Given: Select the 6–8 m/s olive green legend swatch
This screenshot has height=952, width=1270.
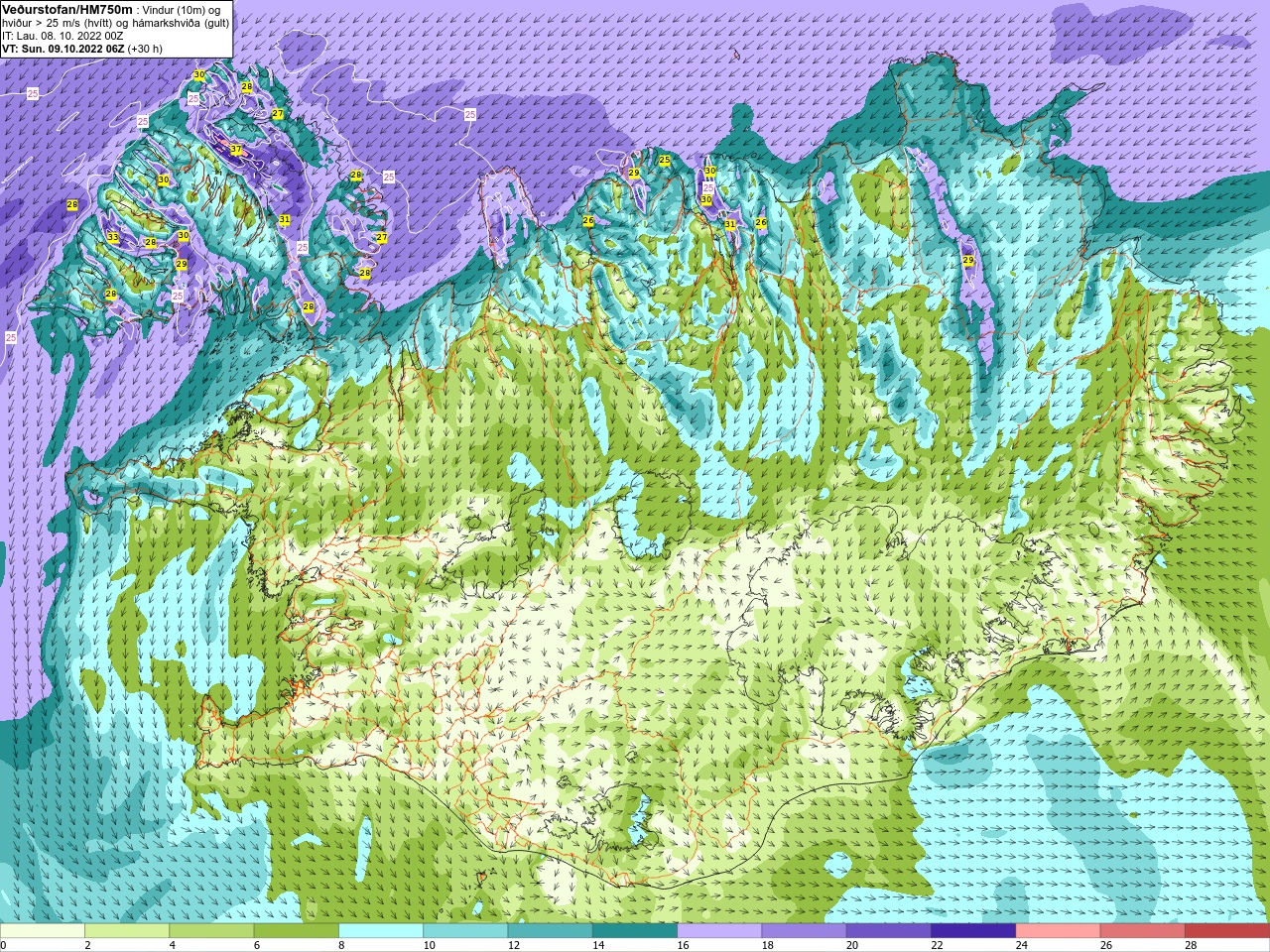Looking at the screenshot, I should coord(297,931).
